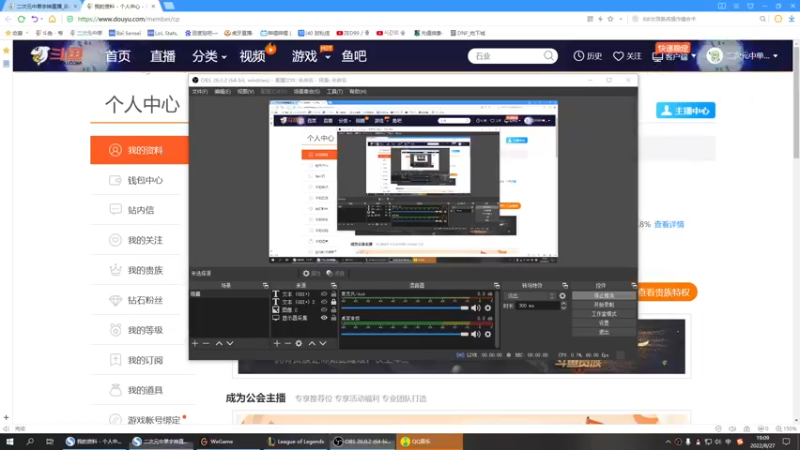Open OBS 视图(V) menu
800x450 pixels.
pyautogui.click(x=245, y=92)
